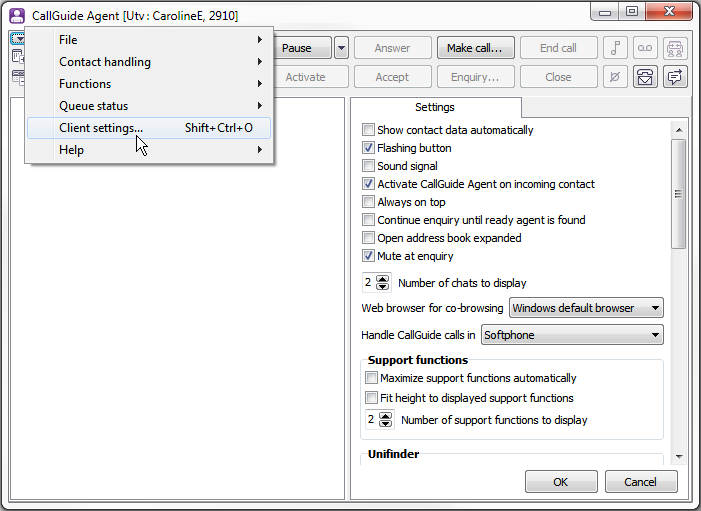Click the phone and envelope icon button
The height and width of the screenshot is (511, 701).
point(645,77)
